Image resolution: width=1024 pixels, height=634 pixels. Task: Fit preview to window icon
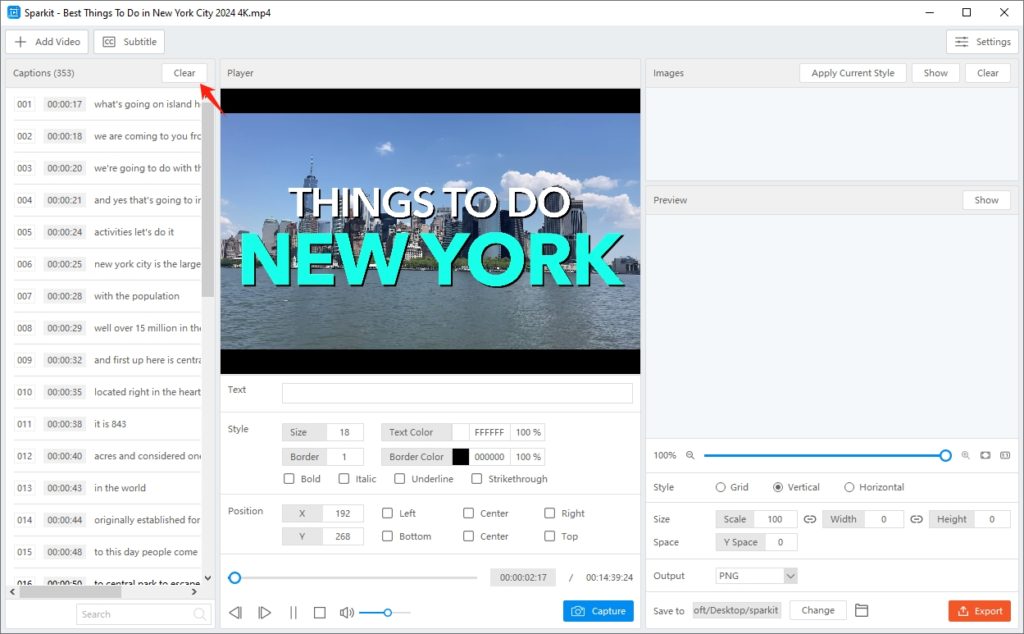click(985, 455)
